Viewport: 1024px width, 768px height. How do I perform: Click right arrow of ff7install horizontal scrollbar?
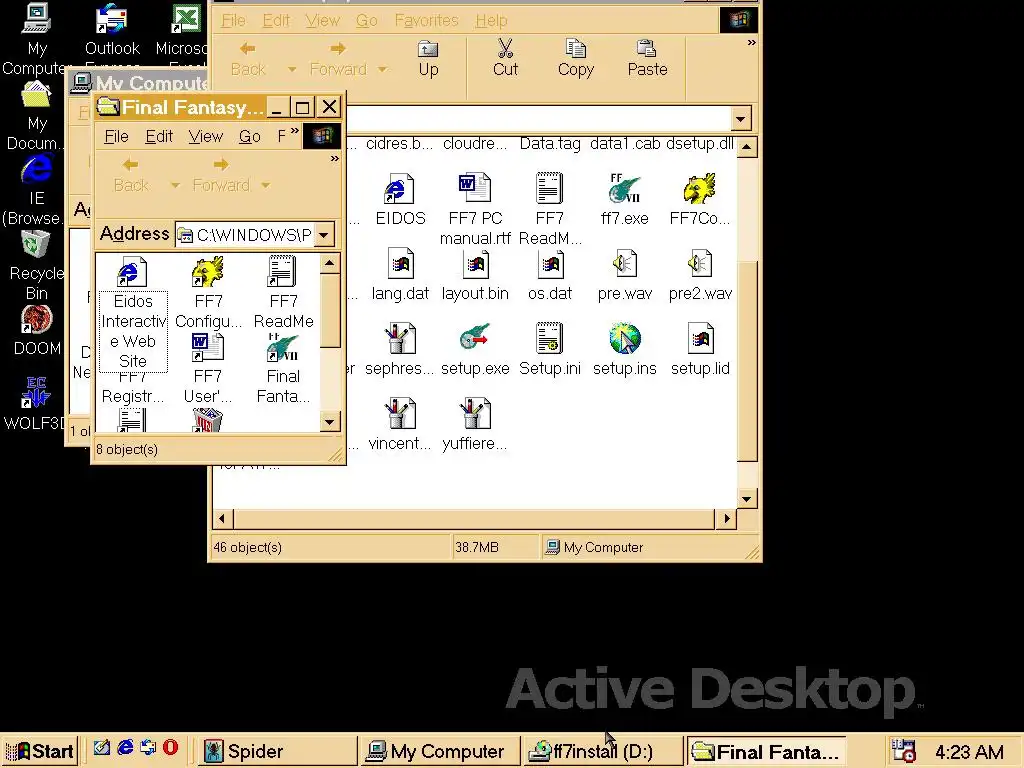726,519
